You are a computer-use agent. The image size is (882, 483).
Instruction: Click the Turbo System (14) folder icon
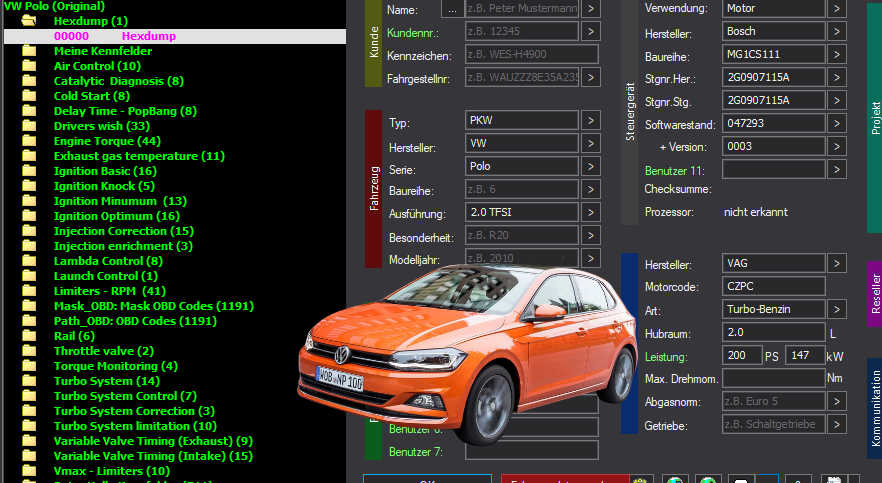click(29, 381)
